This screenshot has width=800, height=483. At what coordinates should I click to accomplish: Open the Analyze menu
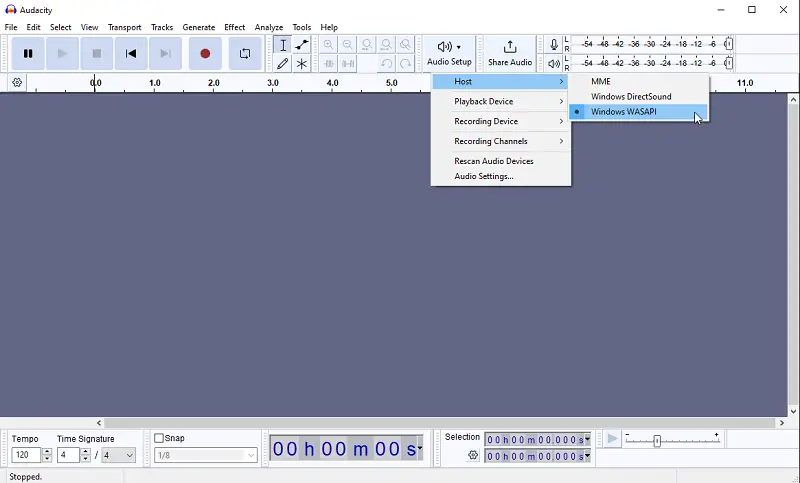pos(269,27)
